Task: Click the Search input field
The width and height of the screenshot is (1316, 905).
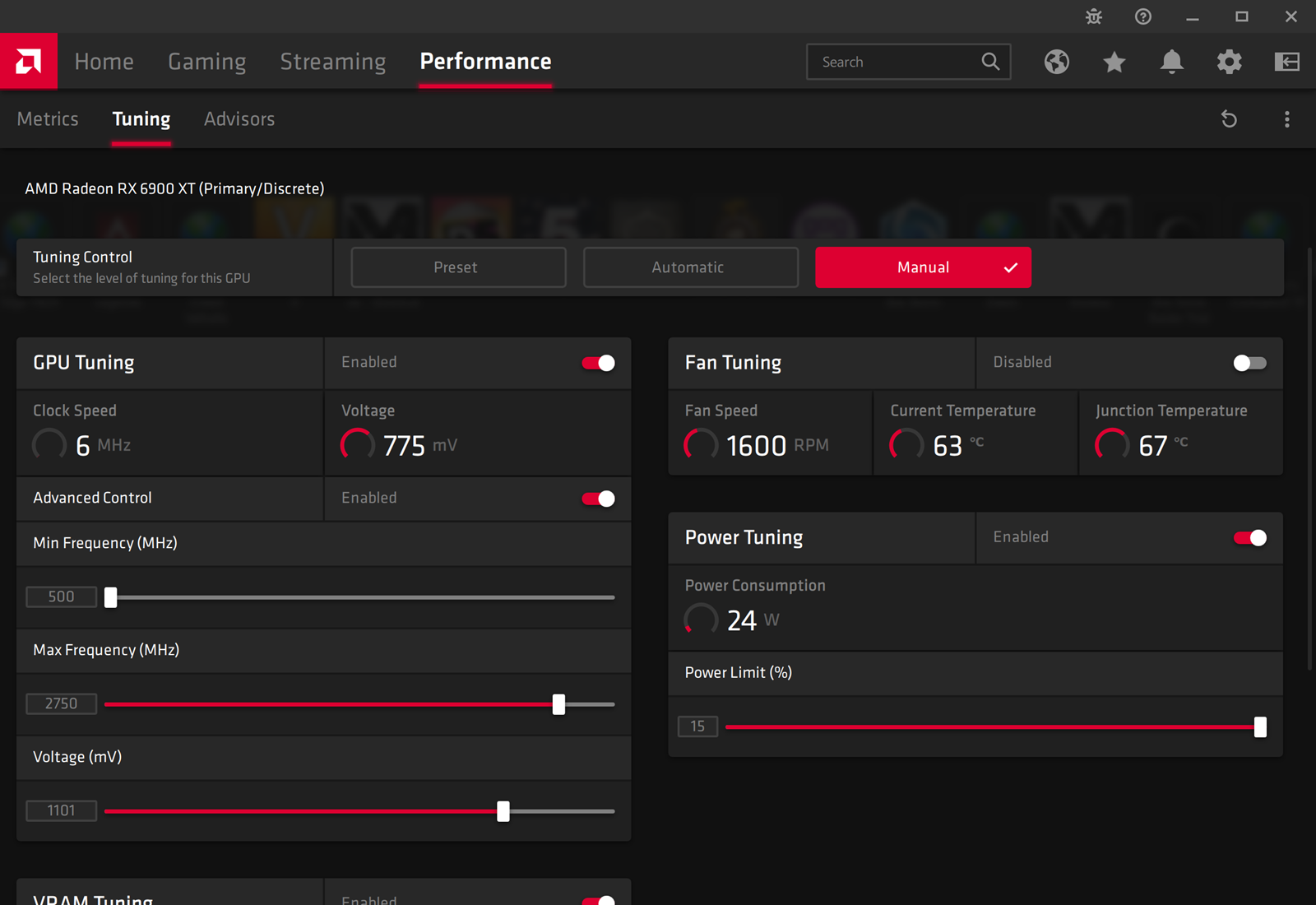Action: coord(897,62)
